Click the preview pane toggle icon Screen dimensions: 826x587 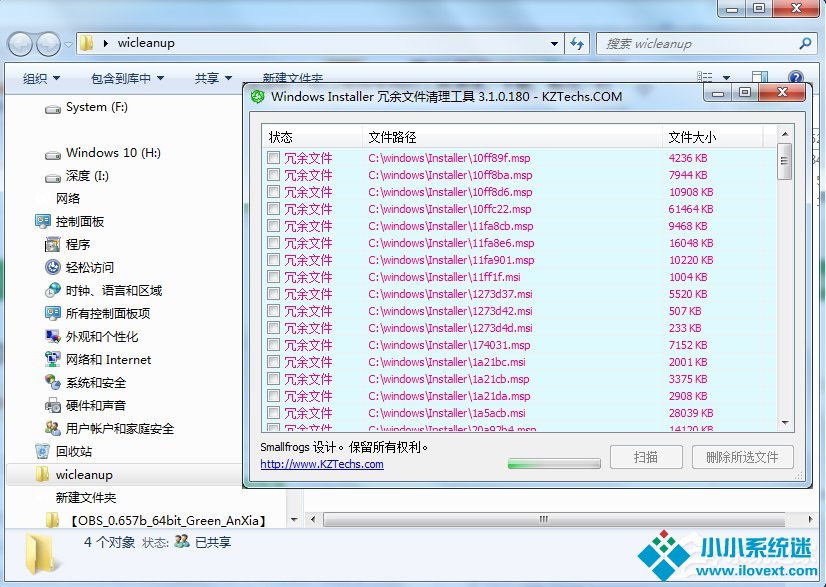click(x=760, y=77)
